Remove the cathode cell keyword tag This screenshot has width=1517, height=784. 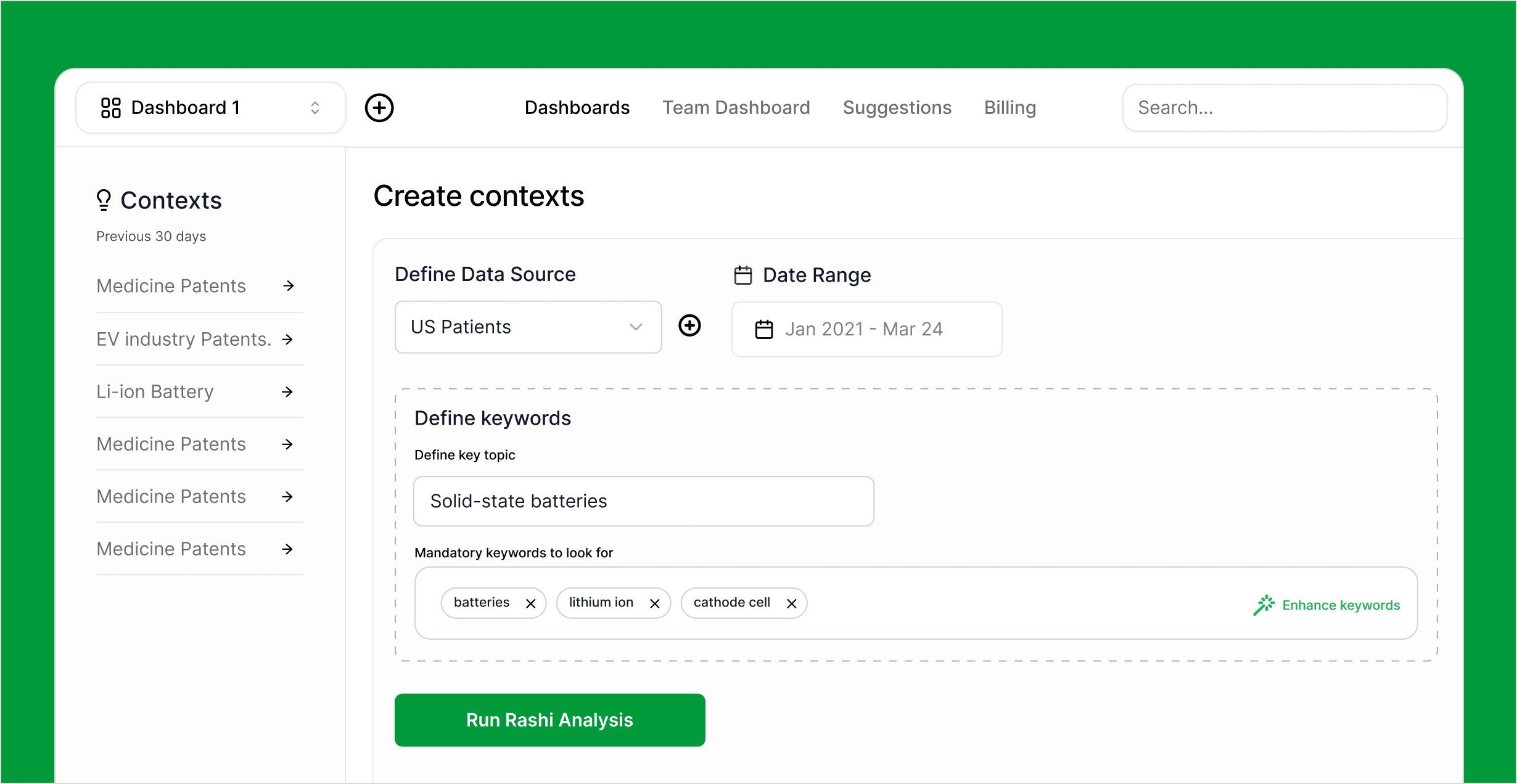click(792, 603)
